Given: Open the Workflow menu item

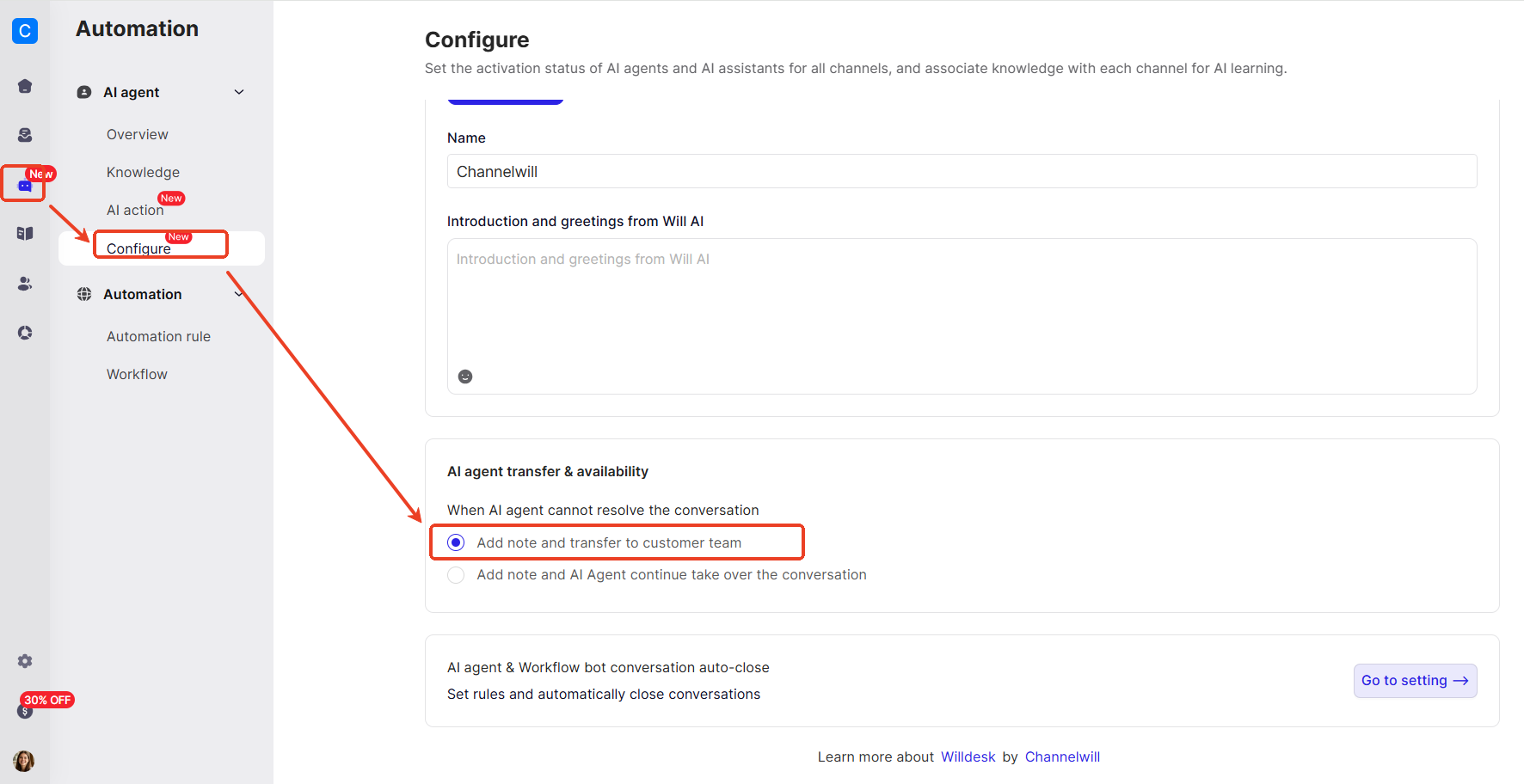Looking at the screenshot, I should pyautogui.click(x=137, y=374).
